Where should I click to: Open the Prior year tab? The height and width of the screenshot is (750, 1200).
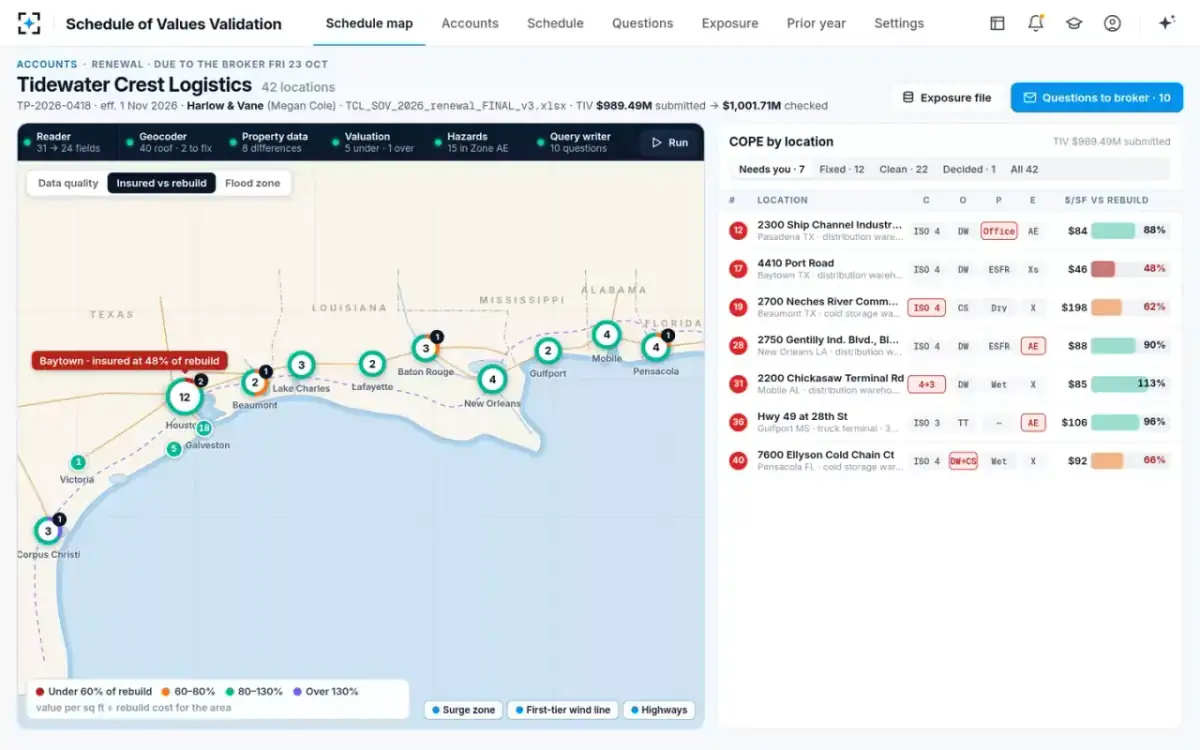[816, 23]
